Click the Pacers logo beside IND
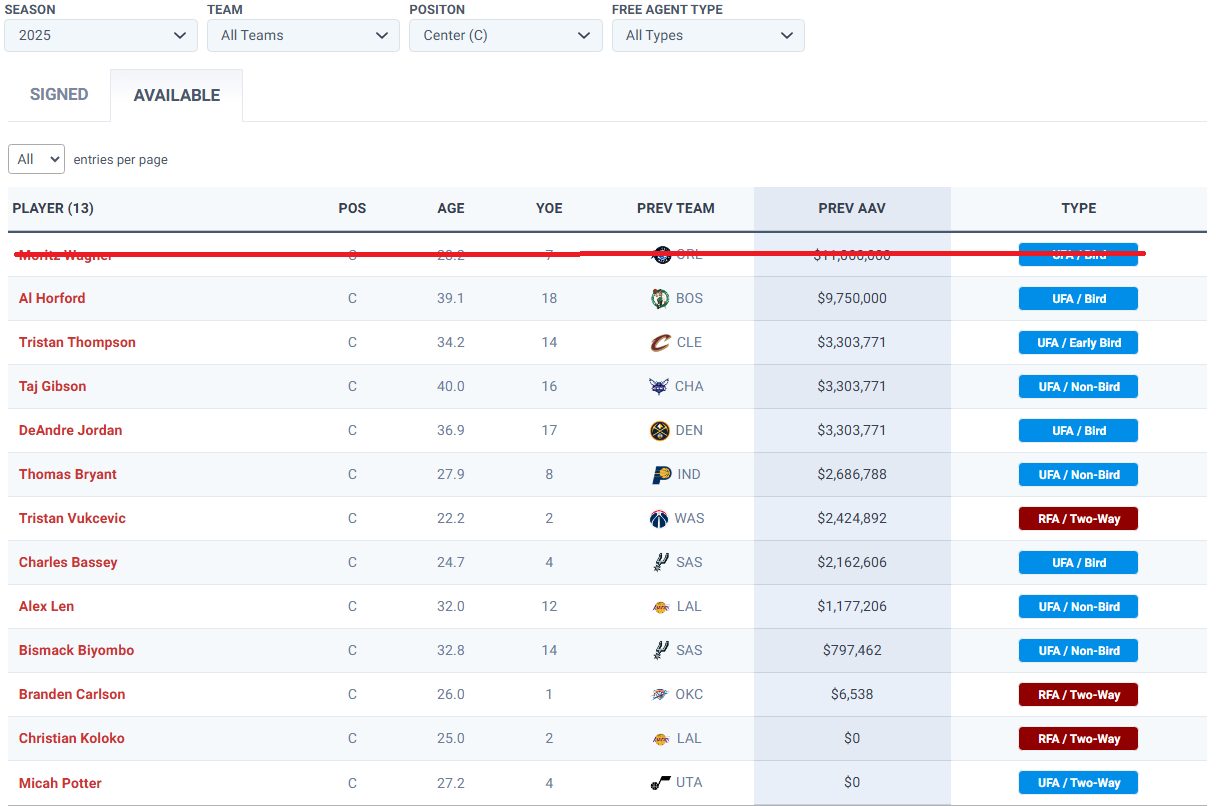The image size is (1217, 806). click(660, 474)
